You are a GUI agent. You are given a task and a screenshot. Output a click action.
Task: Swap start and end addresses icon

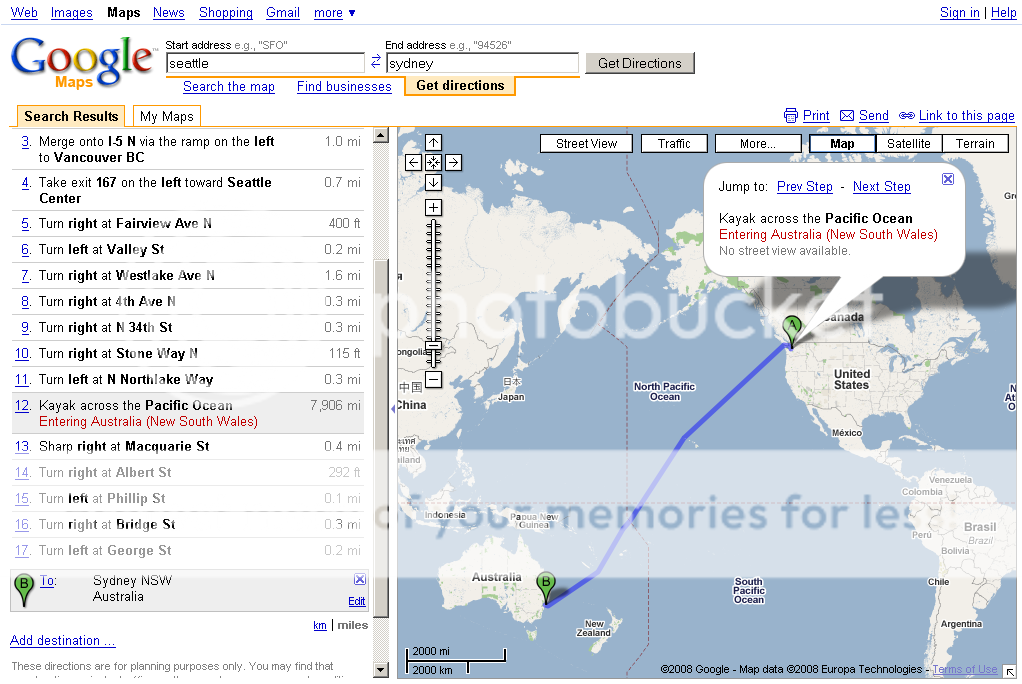[376, 63]
